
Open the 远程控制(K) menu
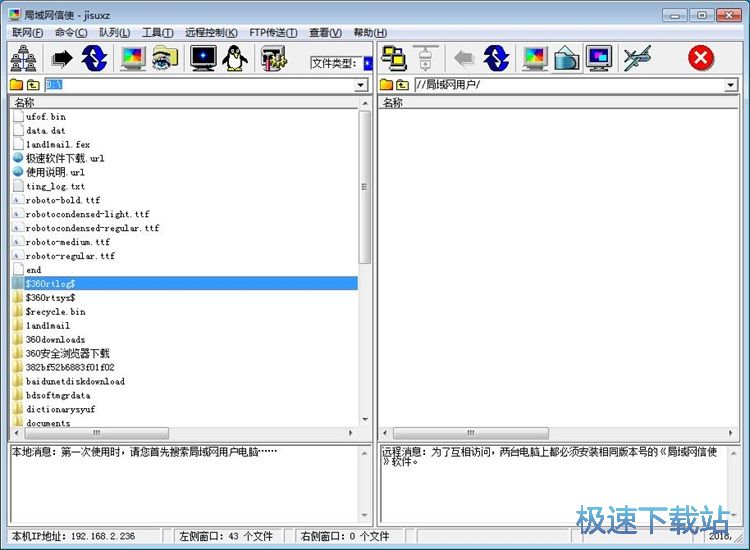(211, 33)
